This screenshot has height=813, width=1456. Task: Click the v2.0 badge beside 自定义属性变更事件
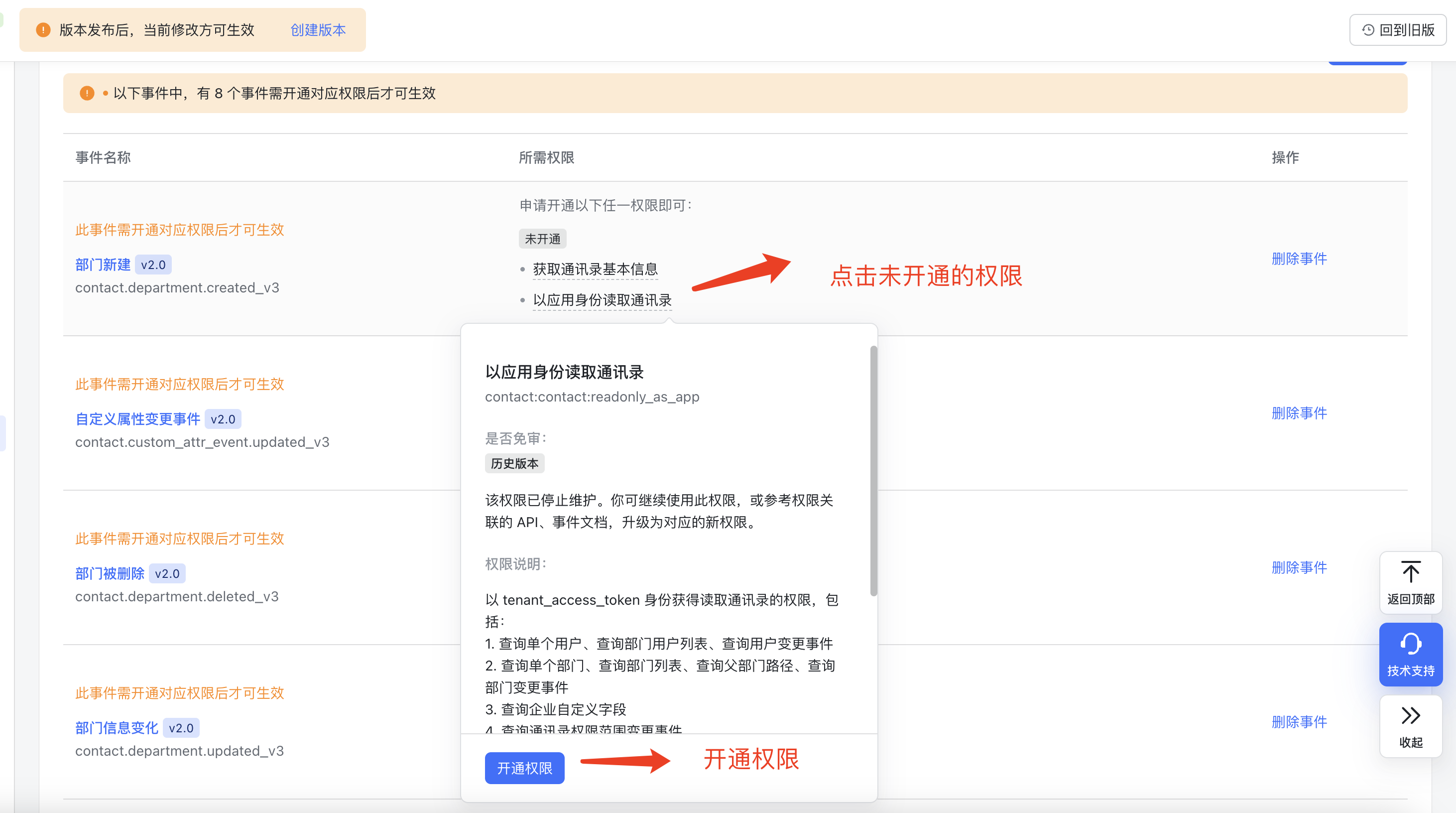(x=223, y=419)
